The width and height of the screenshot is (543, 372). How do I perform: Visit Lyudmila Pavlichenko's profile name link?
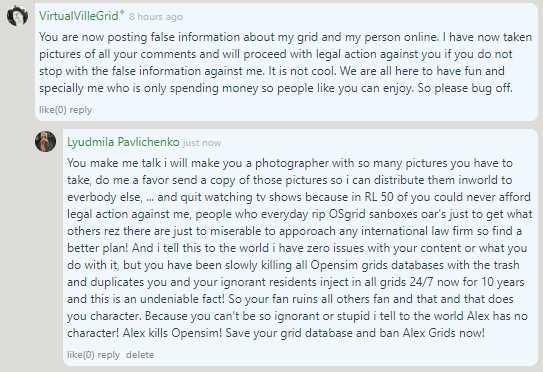[x=123, y=142]
